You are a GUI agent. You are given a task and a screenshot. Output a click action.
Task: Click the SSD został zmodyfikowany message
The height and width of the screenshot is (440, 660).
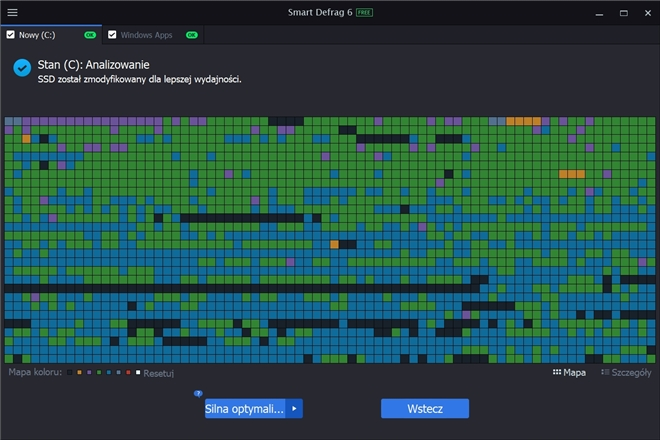click(x=139, y=79)
